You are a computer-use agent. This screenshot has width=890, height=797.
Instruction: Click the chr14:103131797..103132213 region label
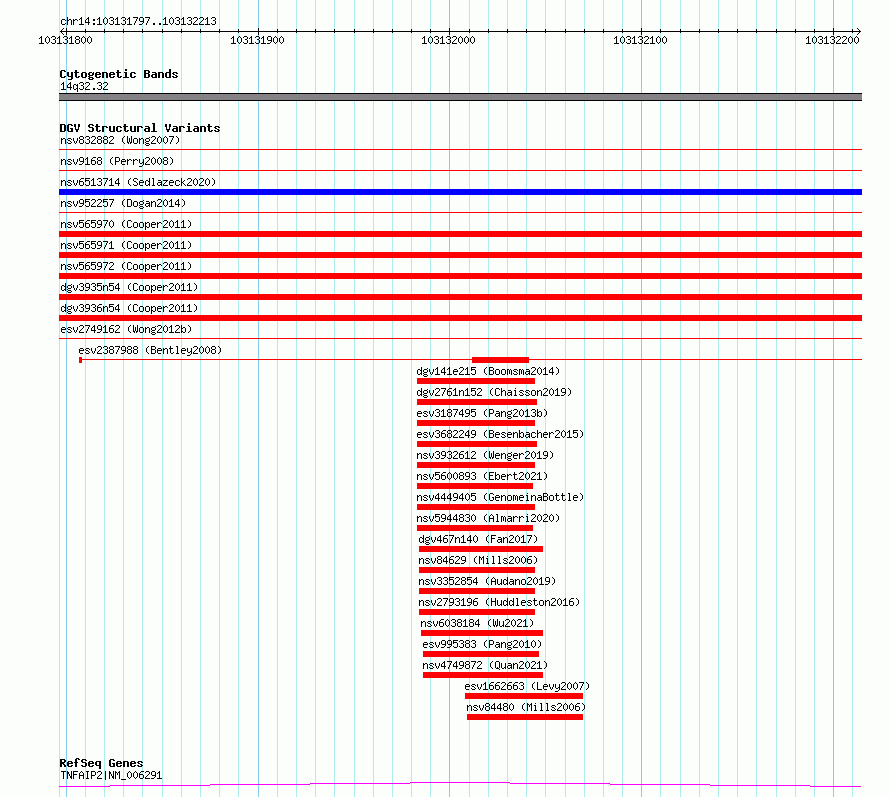pyautogui.click(x=138, y=22)
